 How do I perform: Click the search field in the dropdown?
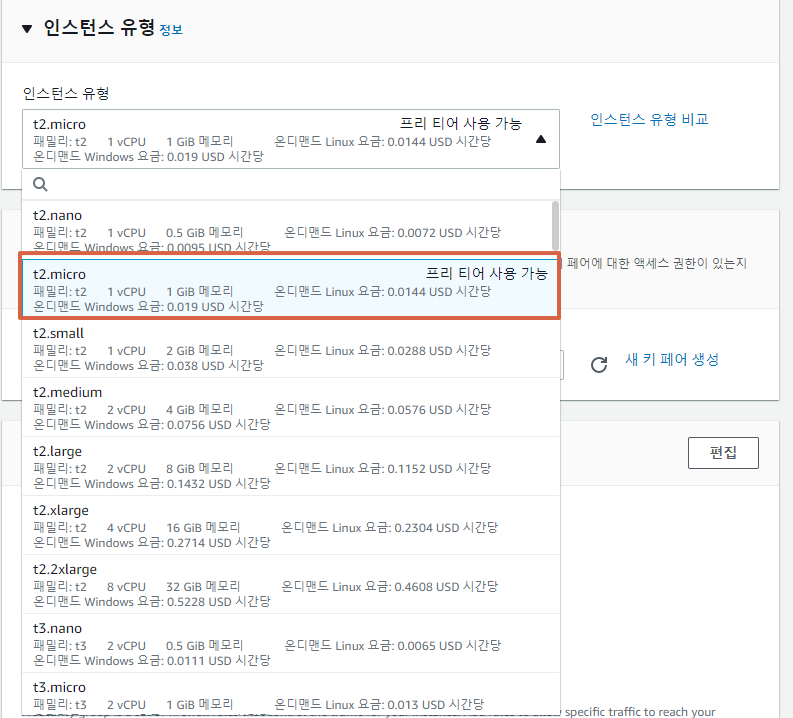tap(291, 185)
